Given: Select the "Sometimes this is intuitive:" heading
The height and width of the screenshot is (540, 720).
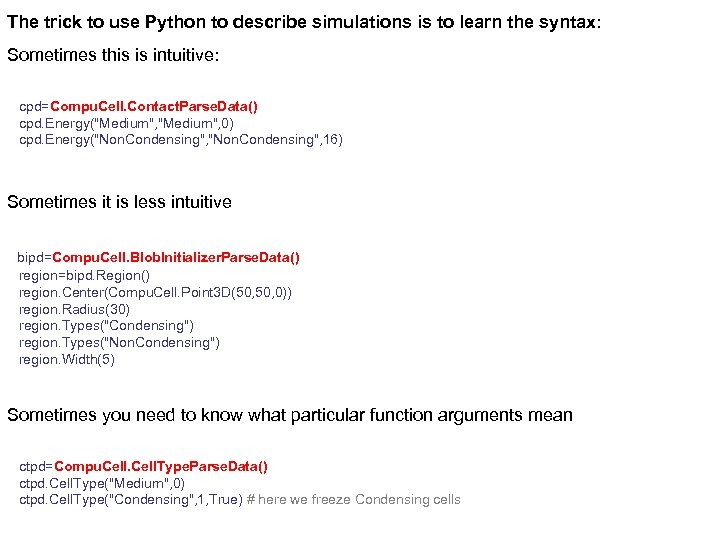Looking at the screenshot, I should (113, 55).
